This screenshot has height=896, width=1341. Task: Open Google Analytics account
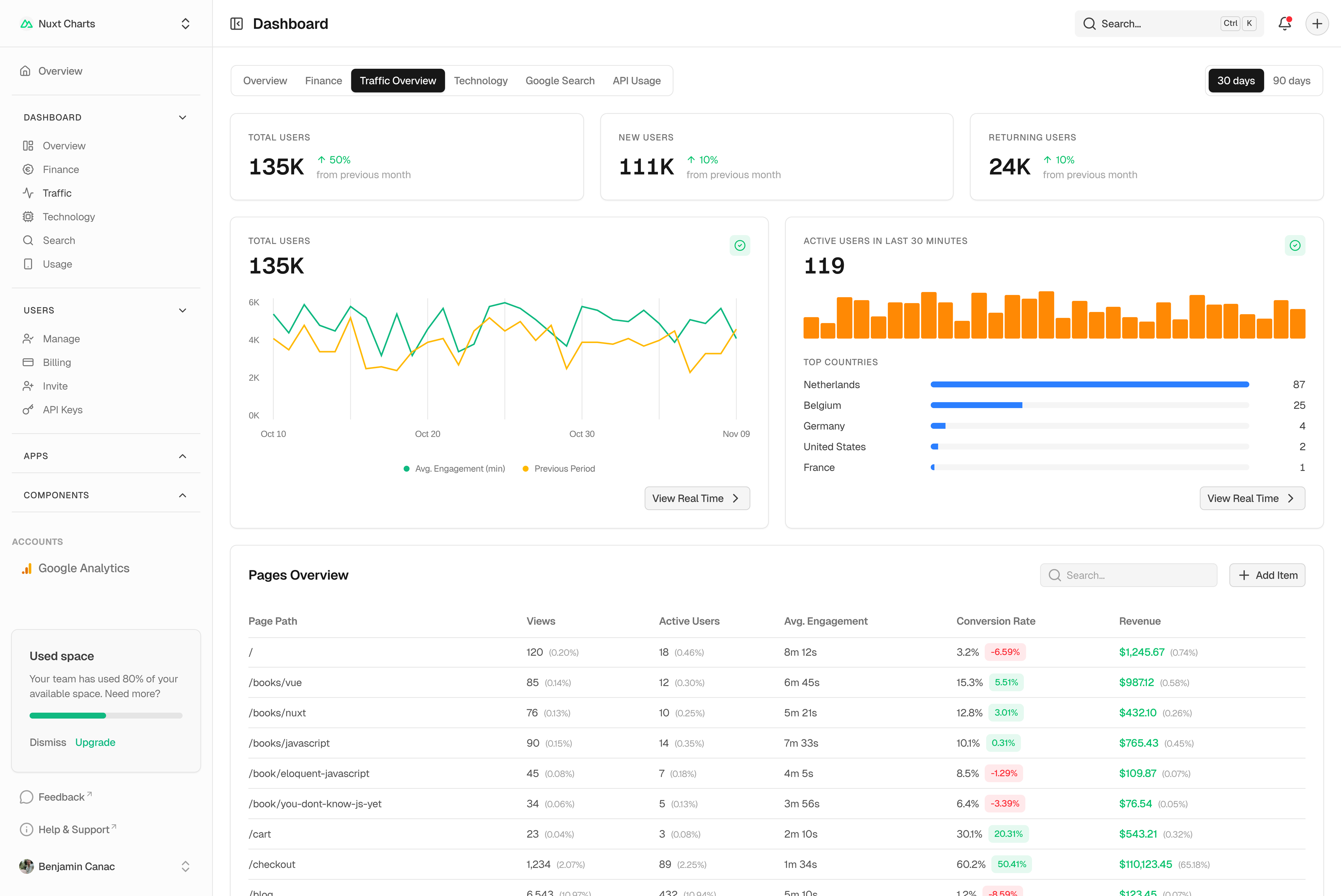point(84,568)
